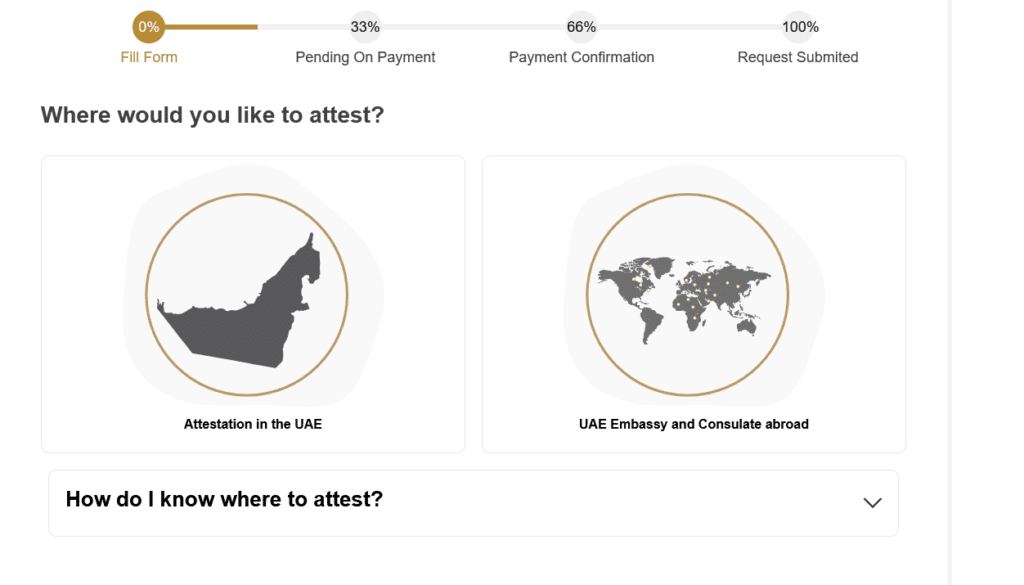Click the 100% progress step circle
Viewport: 1024px width, 585px height.
click(799, 27)
